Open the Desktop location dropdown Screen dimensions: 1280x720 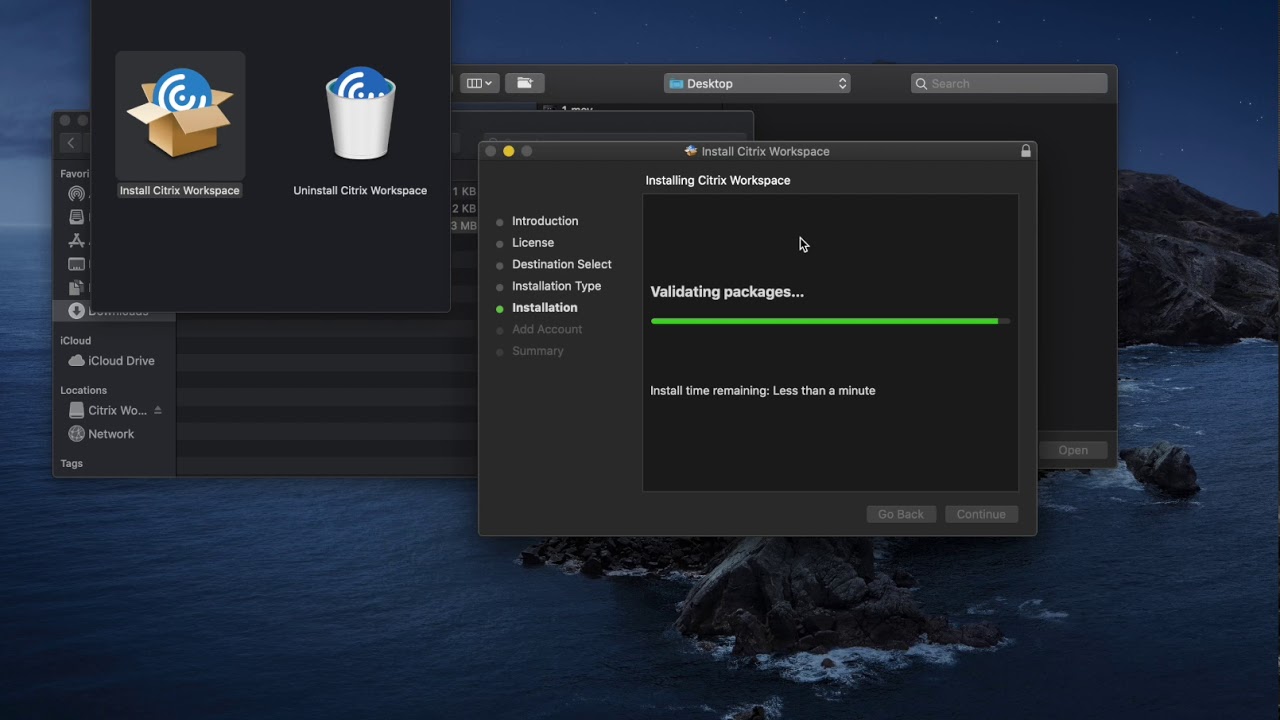pyautogui.click(x=757, y=84)
